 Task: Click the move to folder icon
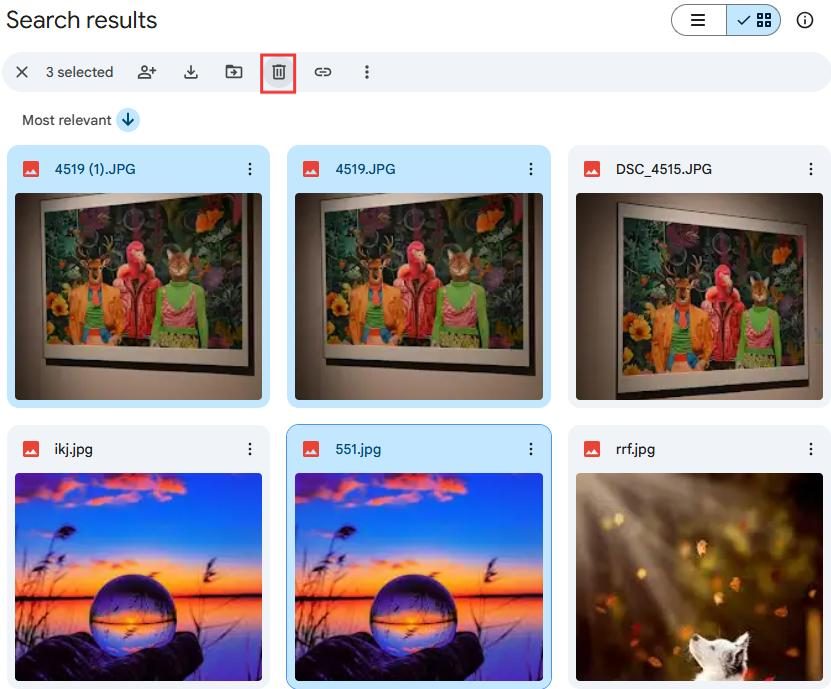(x=234, y=72)
